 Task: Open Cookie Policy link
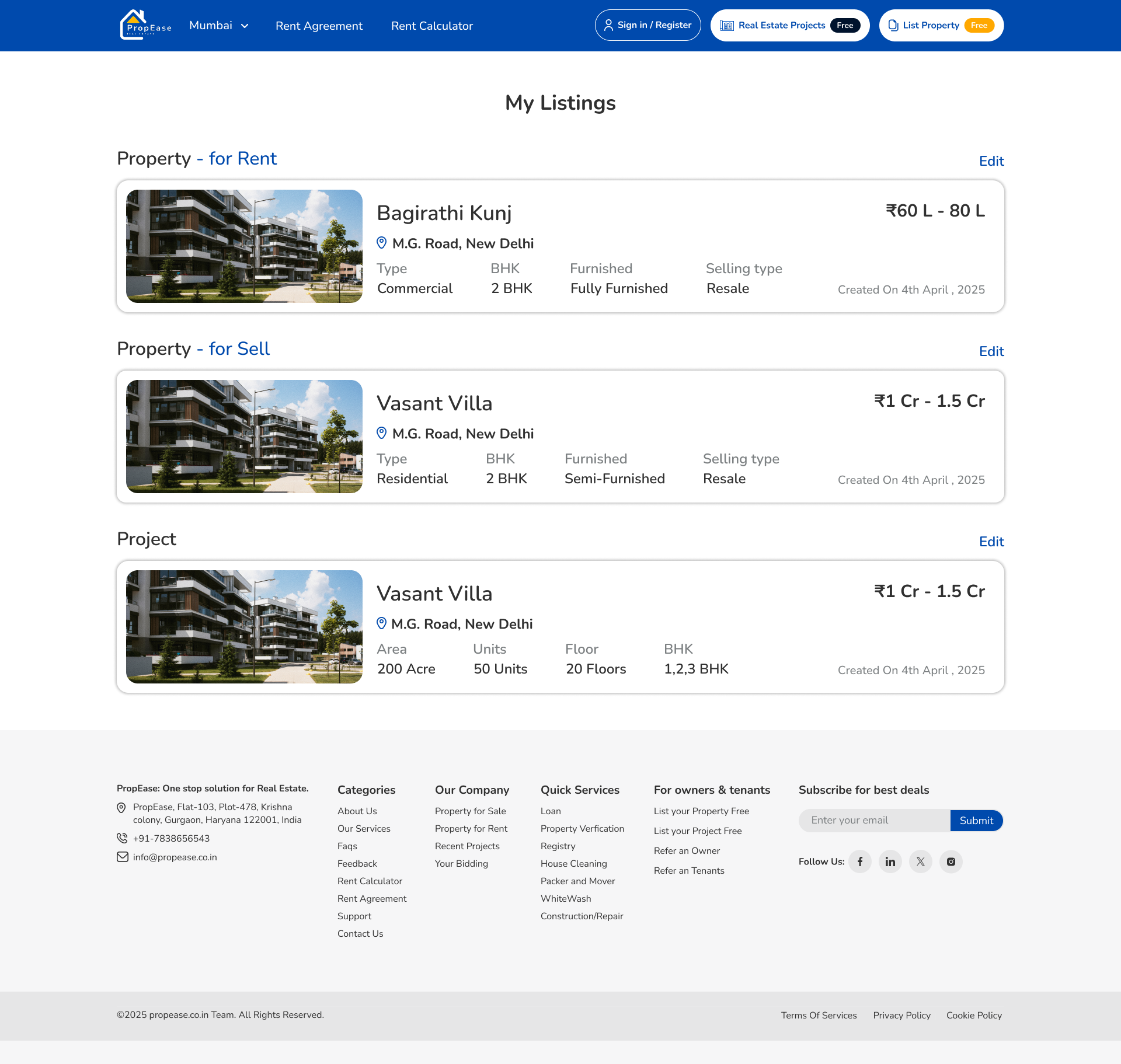974,1016
